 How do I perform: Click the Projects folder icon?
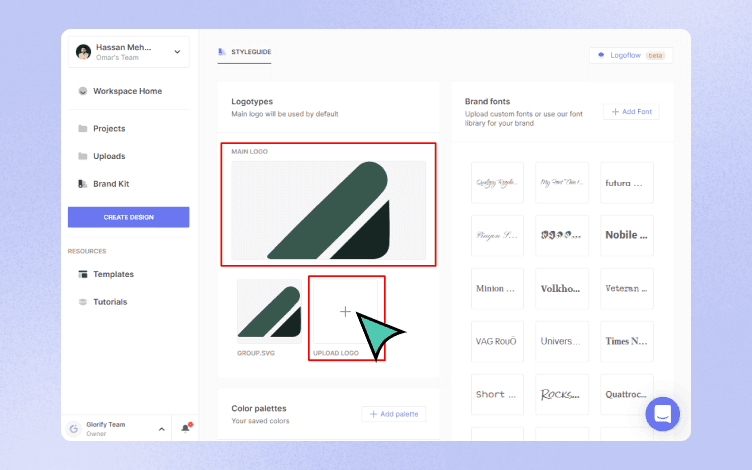82,129
